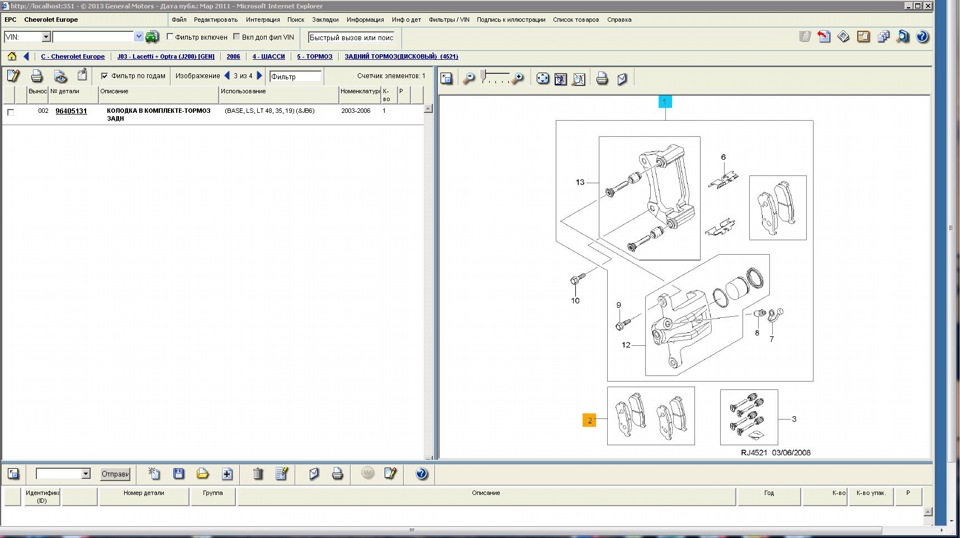
Task: Go to previous image arrow beside '3 из 4'
Action: (x=227, y=76)
